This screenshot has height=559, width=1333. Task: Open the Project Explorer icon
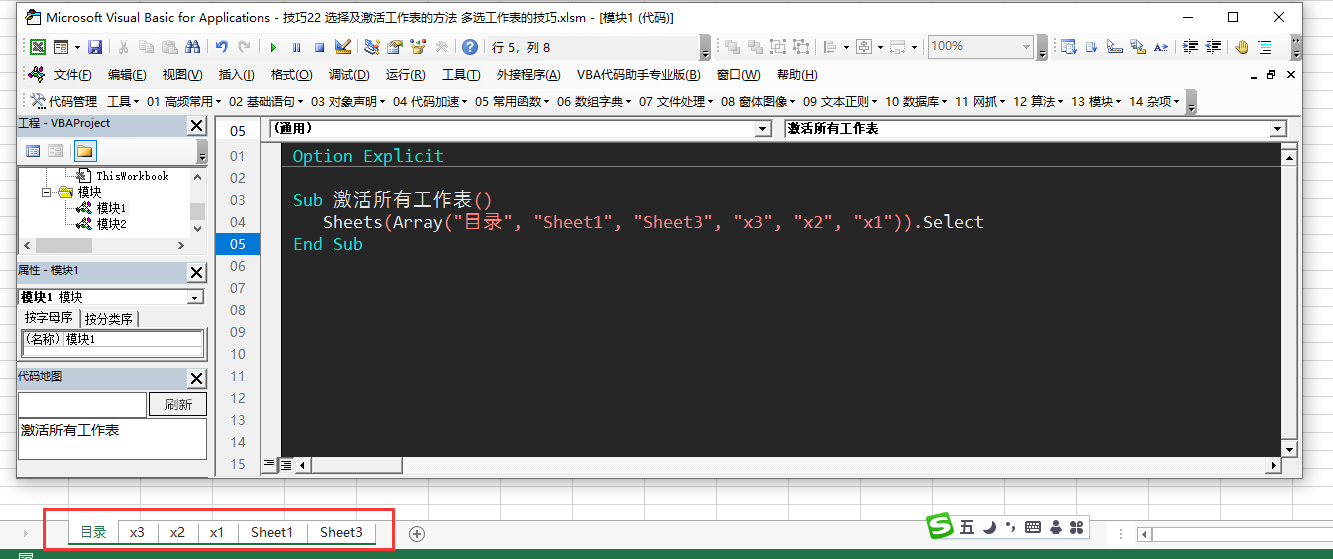(x=372, y=47)
